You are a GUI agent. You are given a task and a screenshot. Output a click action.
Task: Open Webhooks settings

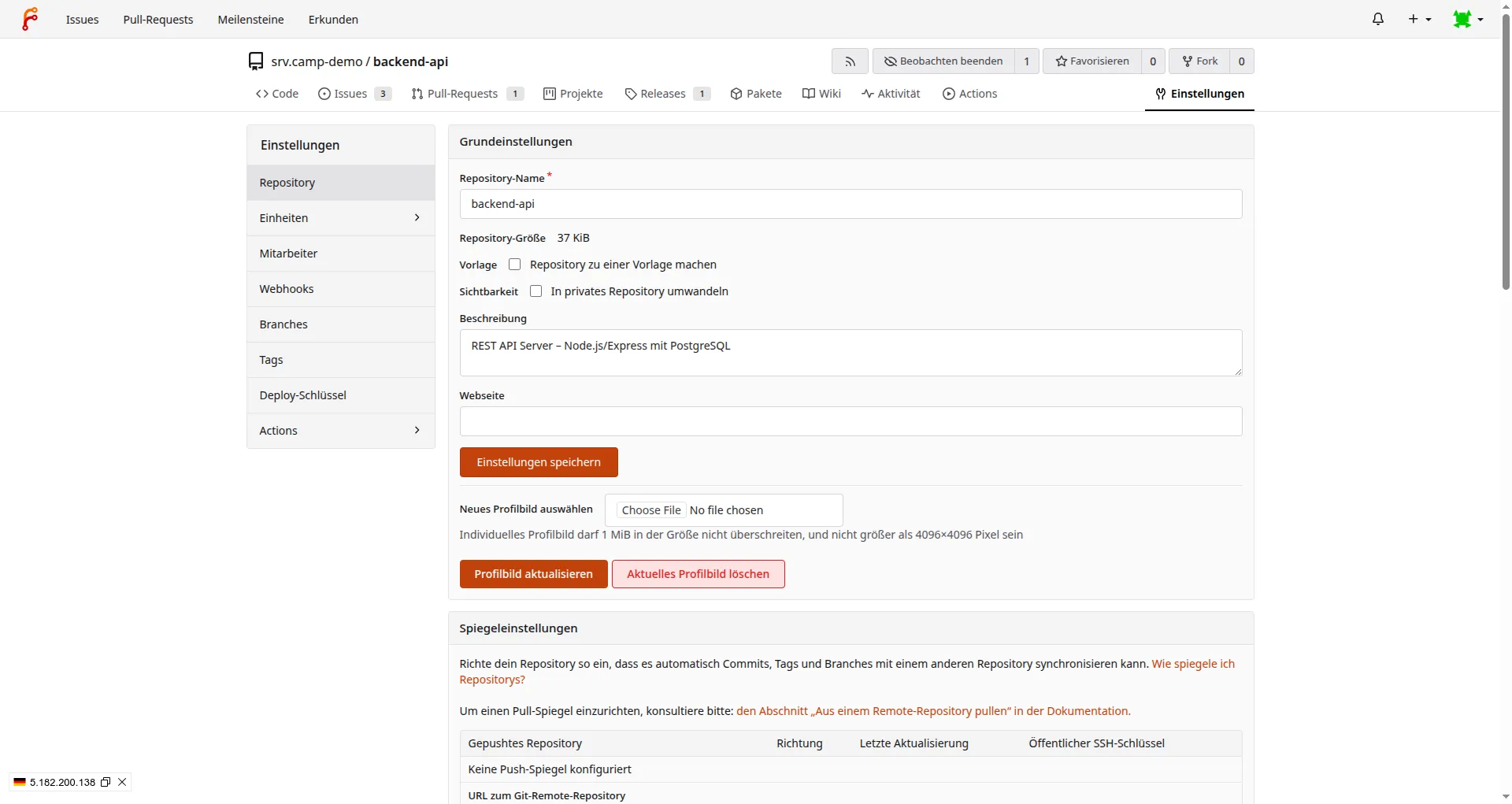[341, 289]
